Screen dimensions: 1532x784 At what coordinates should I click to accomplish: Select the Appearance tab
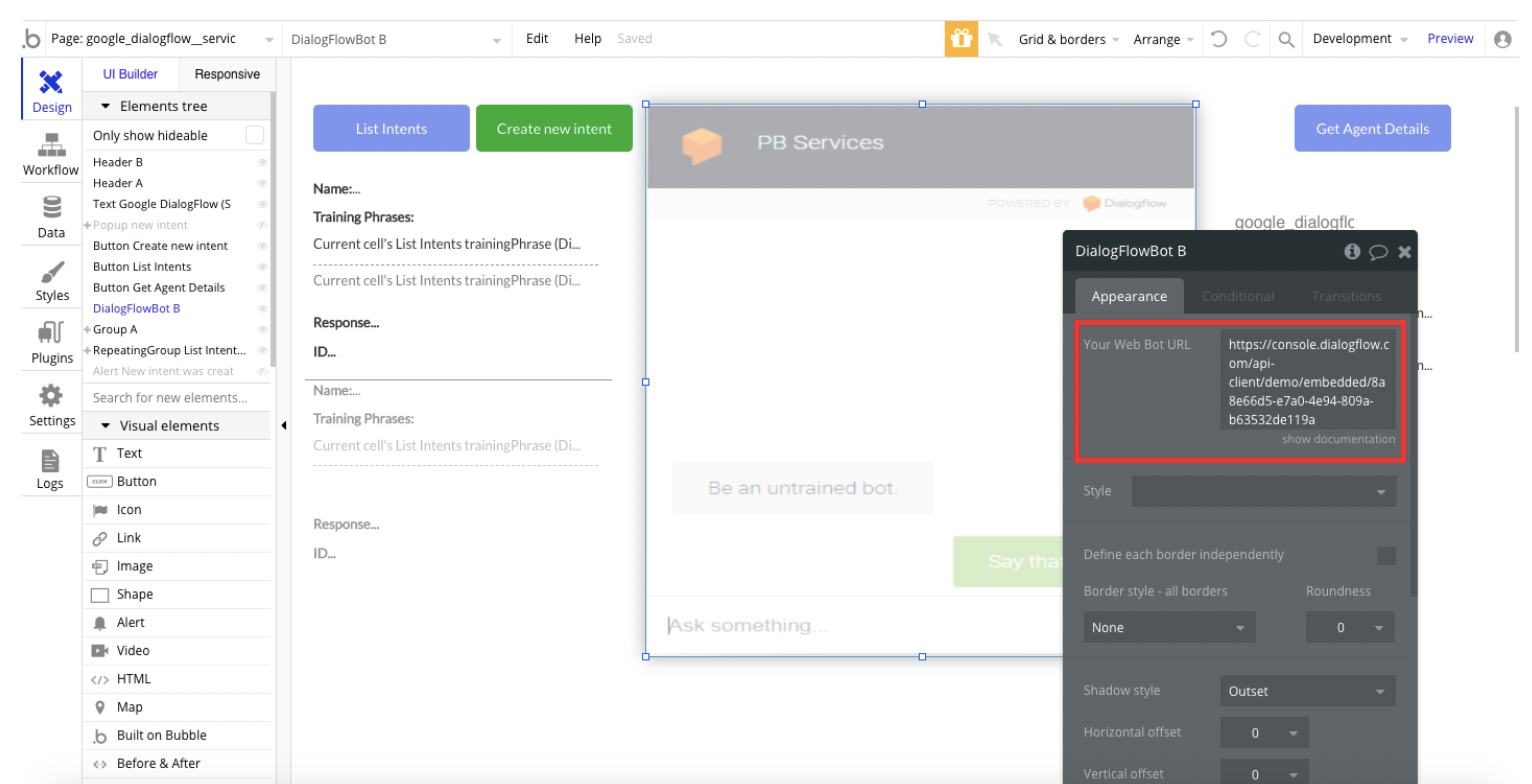tap(1129, 296)
